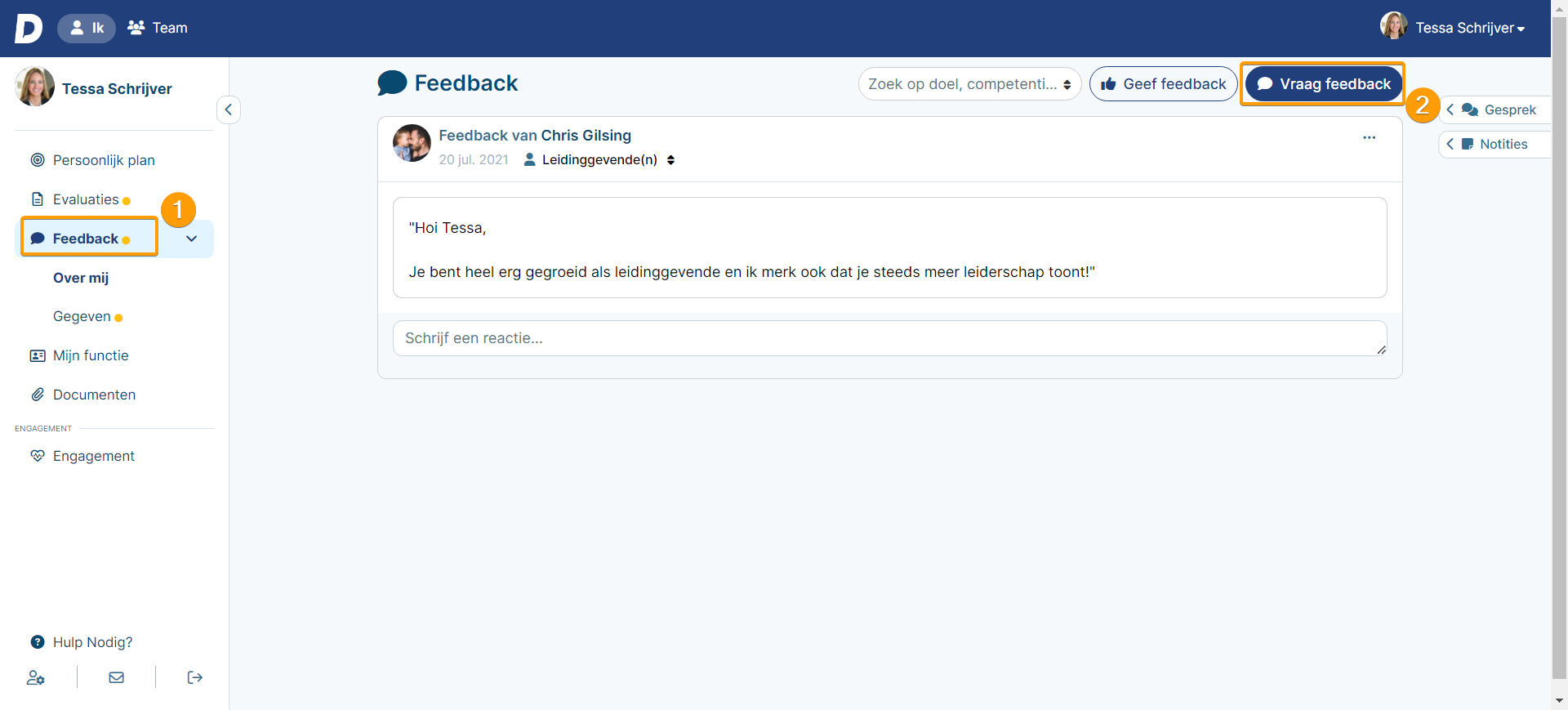Click the thumbs-up icon on Geef feedback

1108,84
